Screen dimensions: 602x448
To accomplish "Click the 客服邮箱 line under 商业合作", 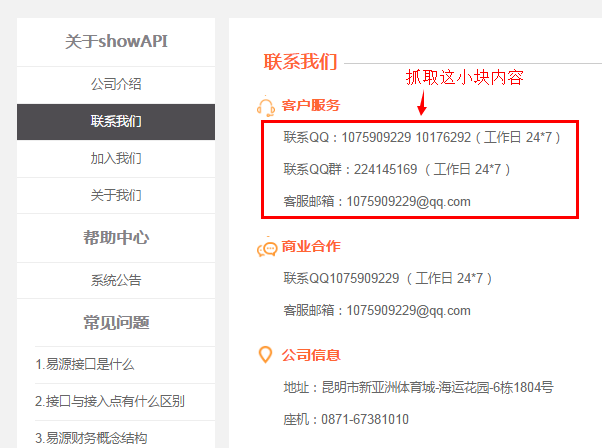I will pyautogui.click(x=377, y=311).
